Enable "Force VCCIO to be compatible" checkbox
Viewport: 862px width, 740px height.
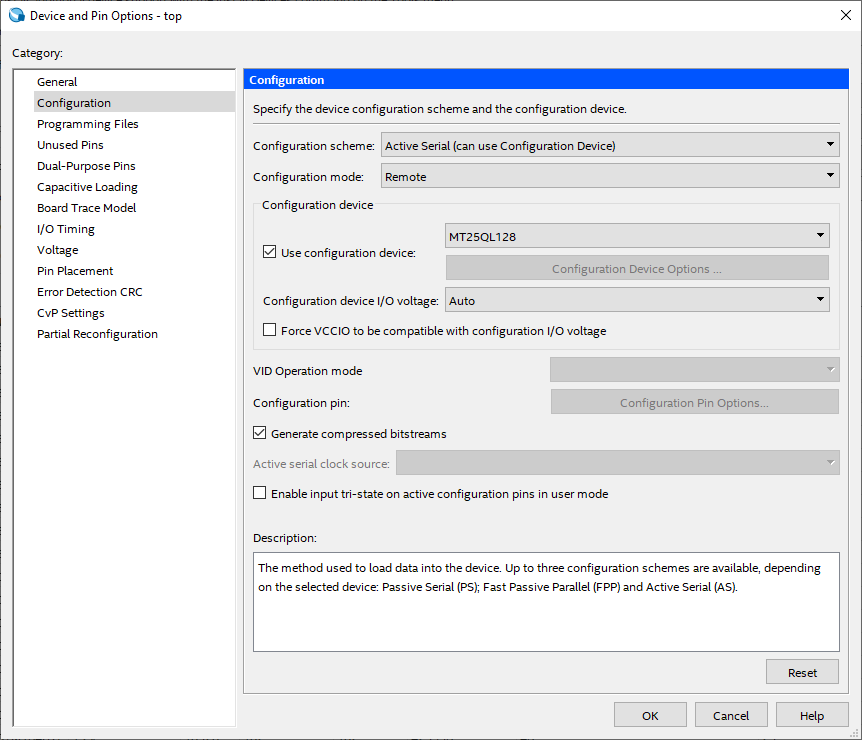[269, 330]
